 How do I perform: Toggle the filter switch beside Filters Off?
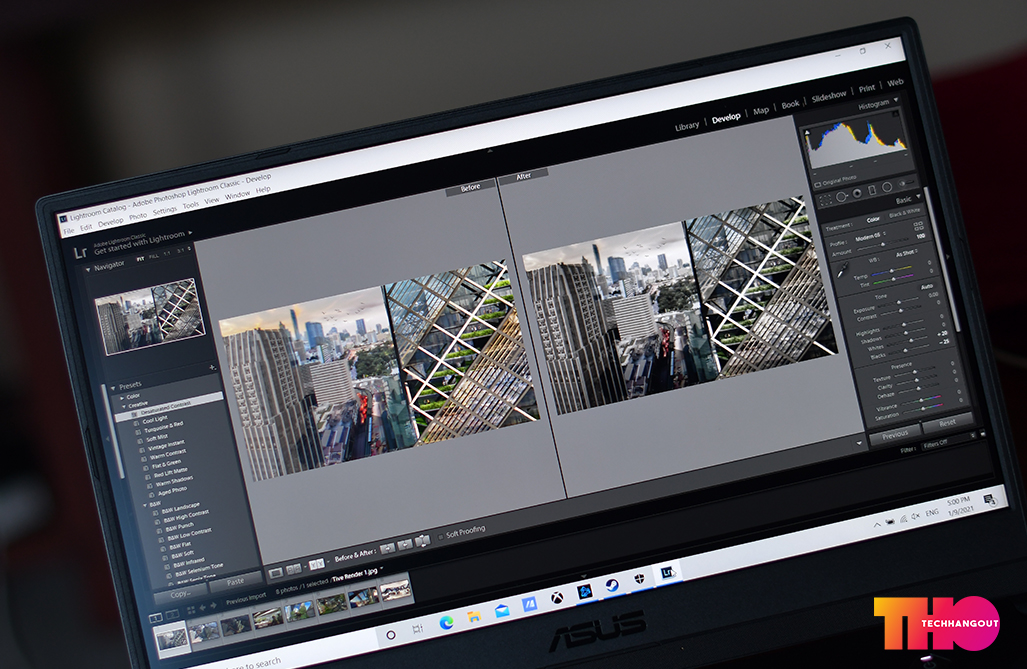click(982, 434)
